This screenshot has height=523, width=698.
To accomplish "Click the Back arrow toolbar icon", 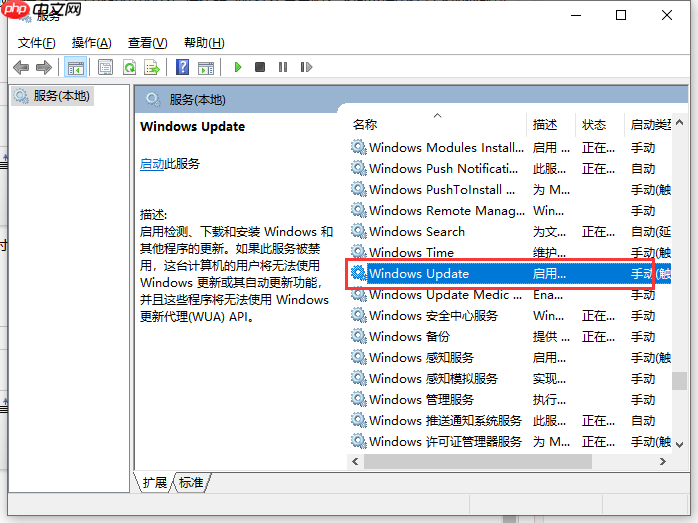I will [21, 68].
